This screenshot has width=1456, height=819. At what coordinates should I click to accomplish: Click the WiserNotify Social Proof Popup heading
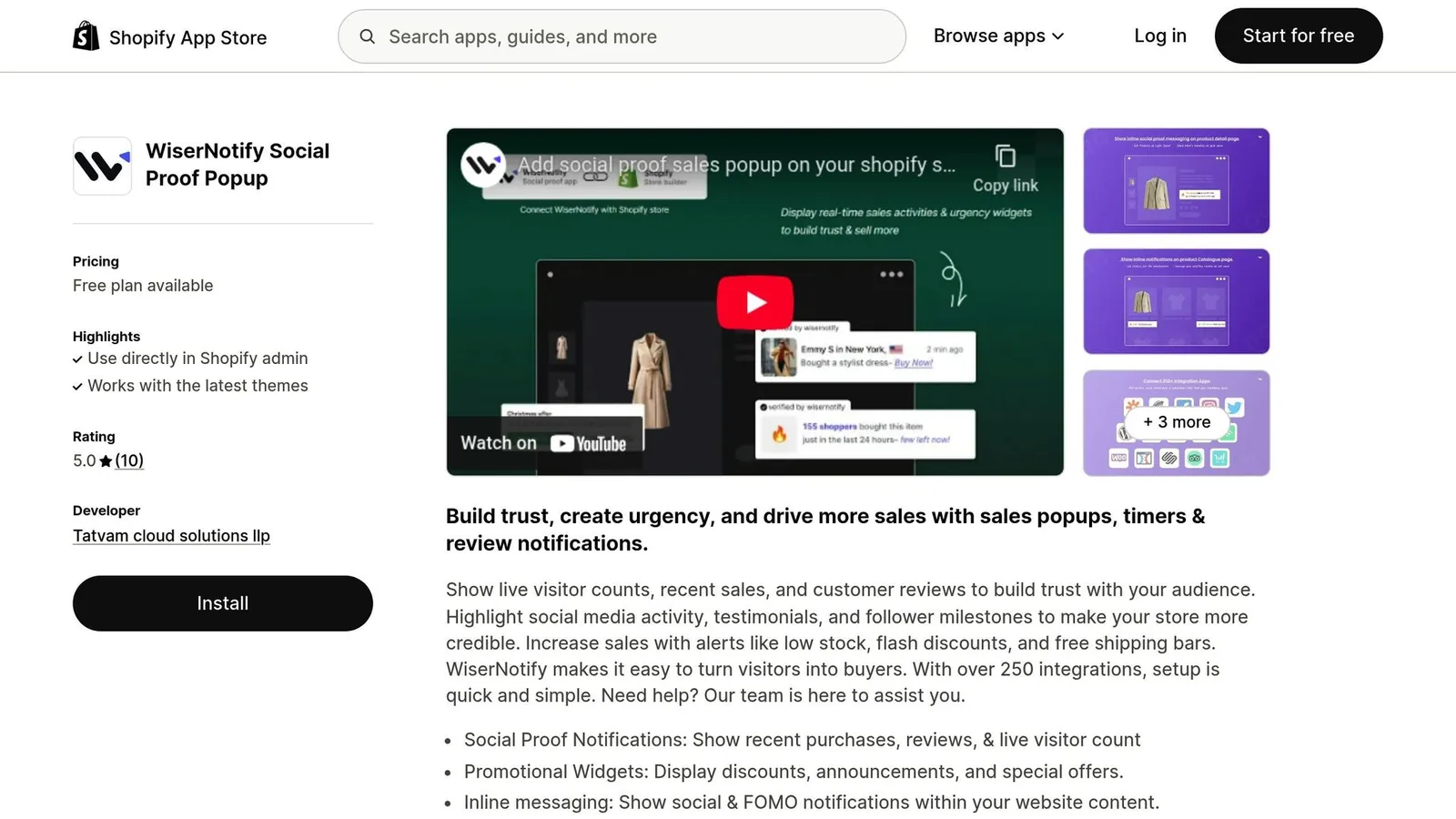(x=238, y=165)
